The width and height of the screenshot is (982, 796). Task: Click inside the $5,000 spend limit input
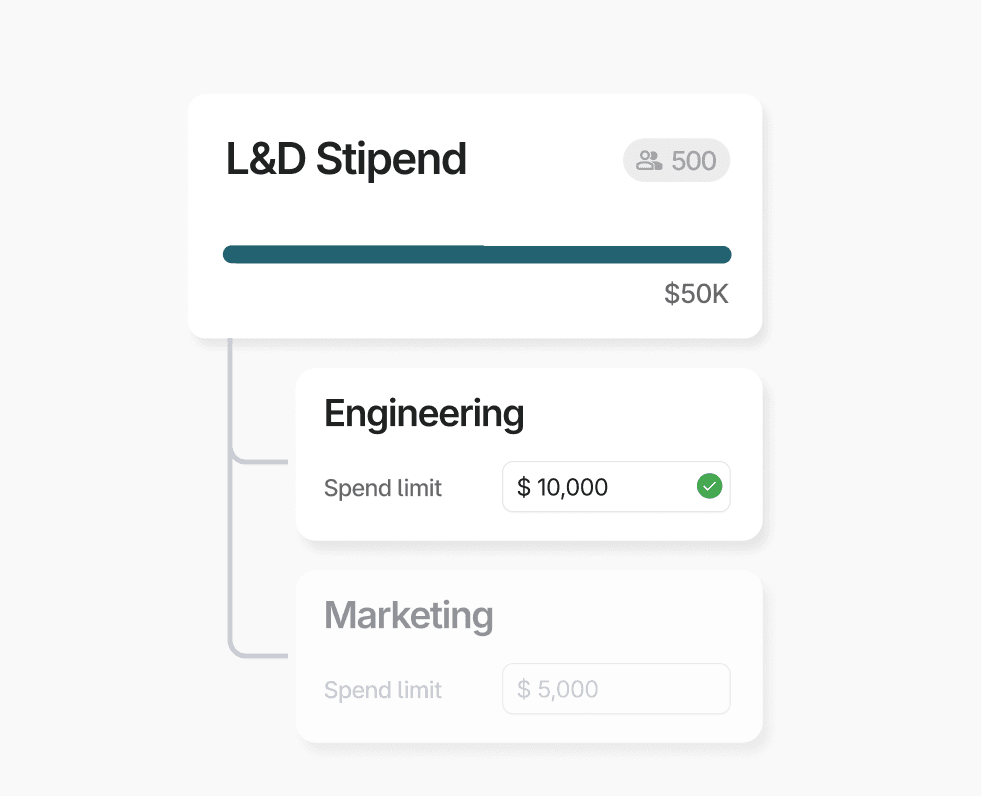(616, 689)
